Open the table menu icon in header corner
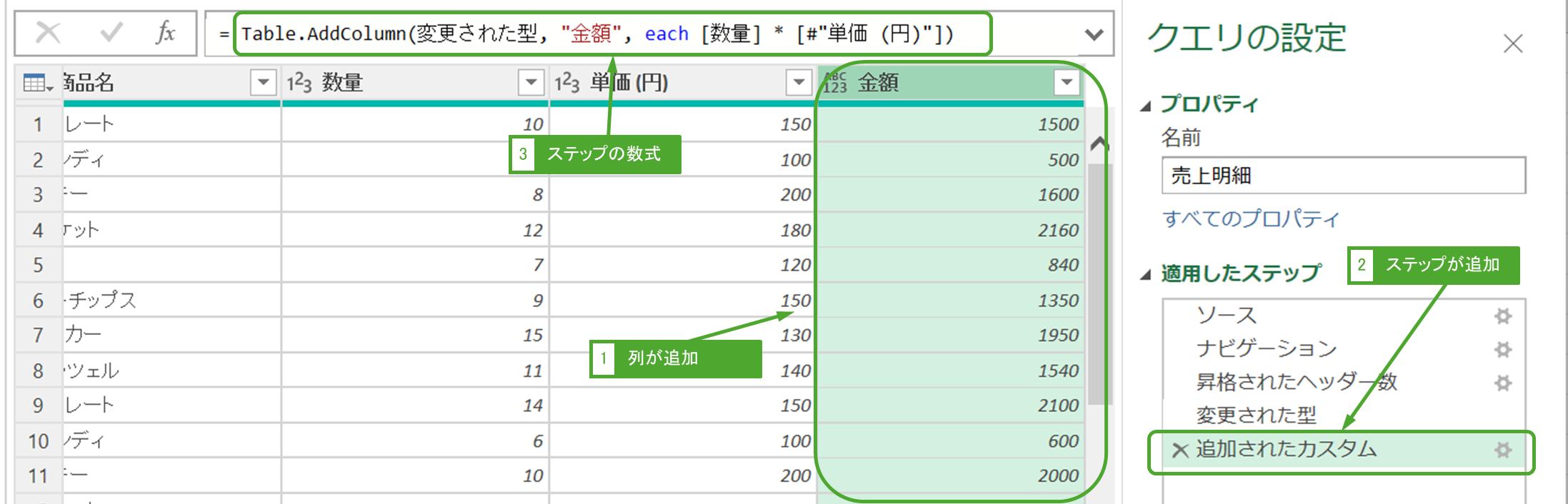The width and height of the screenshot is (1568, 504). point(38,84)
